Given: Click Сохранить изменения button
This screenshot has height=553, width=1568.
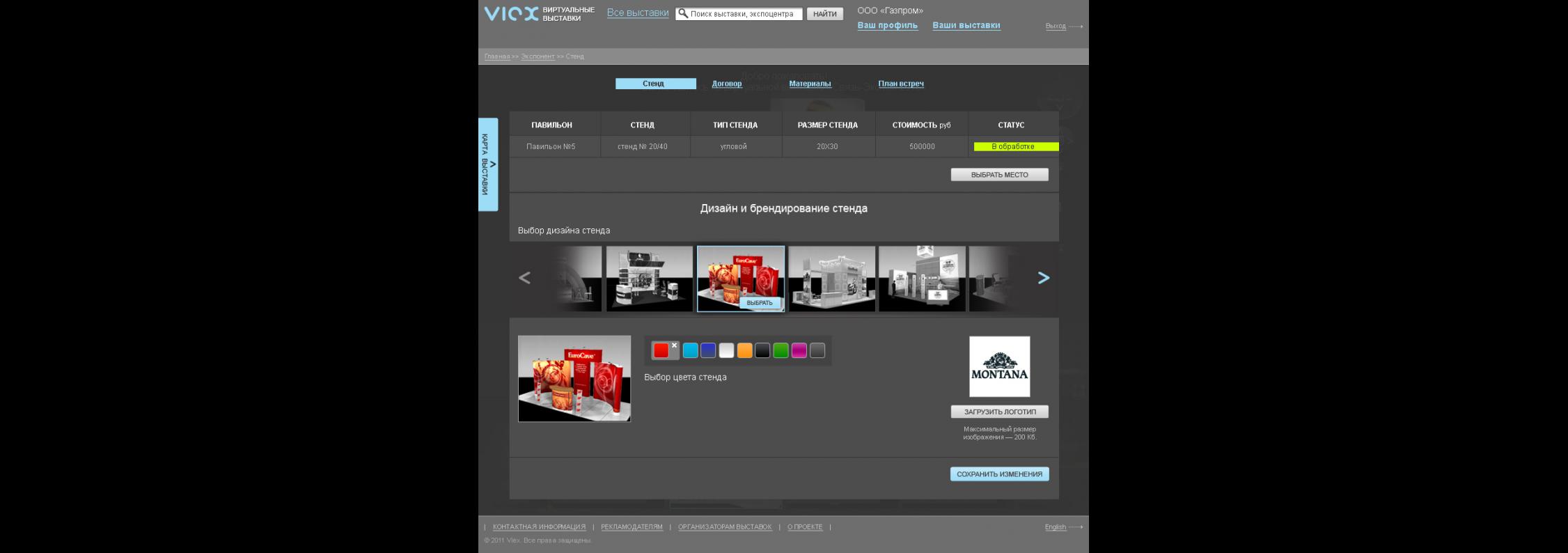Looking at the screenshot, I should 999,474.
